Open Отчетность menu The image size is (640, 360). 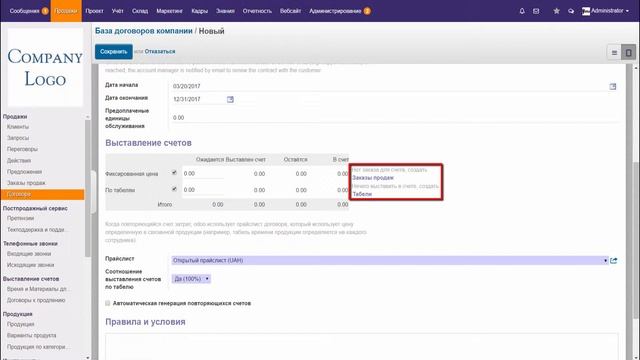tap(257, 11)
